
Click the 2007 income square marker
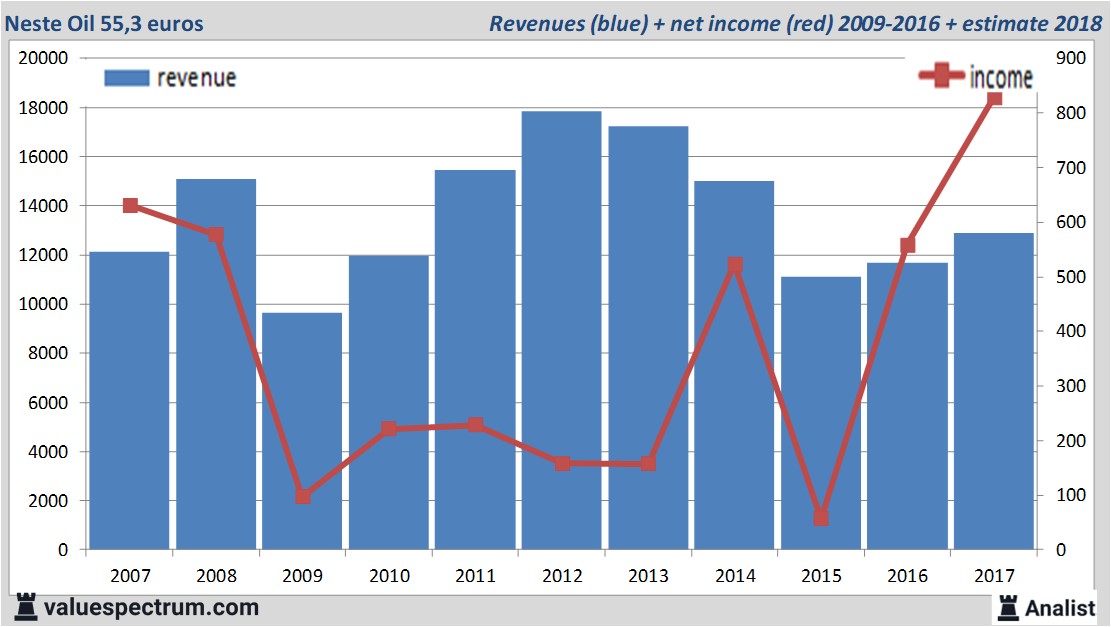click(x=130, y=206)
